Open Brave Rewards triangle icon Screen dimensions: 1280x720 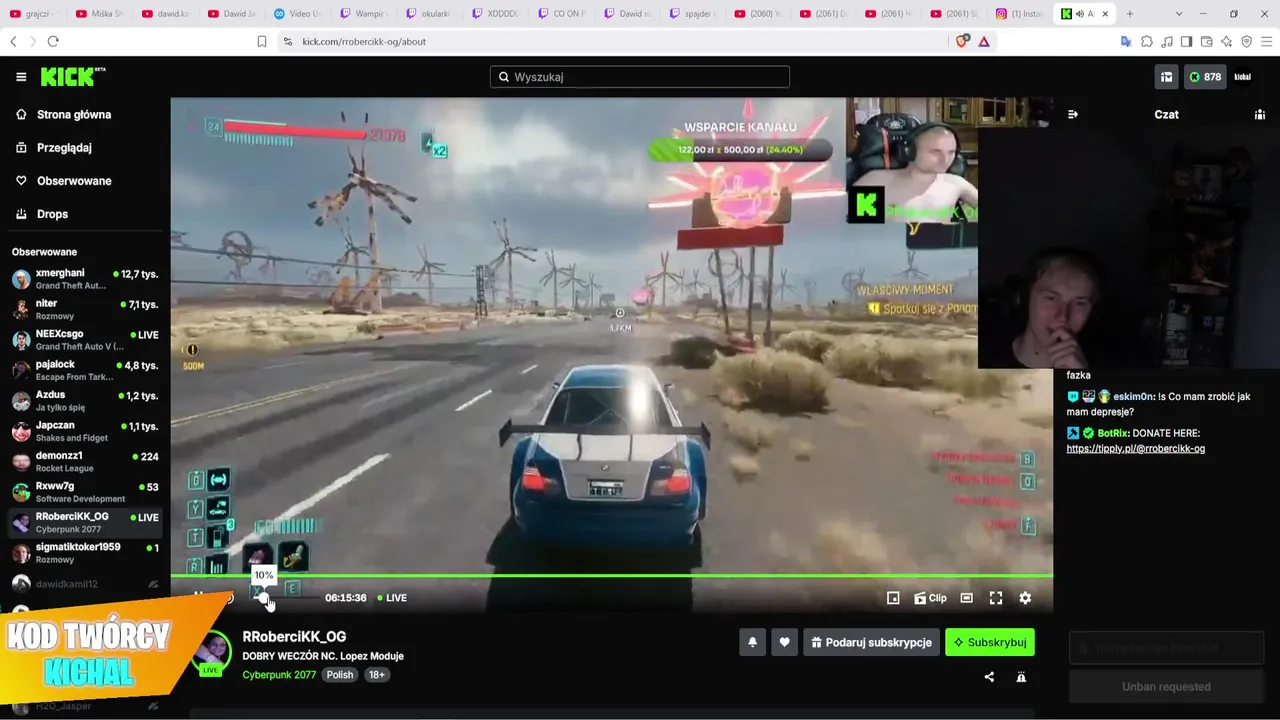point(984,41)
